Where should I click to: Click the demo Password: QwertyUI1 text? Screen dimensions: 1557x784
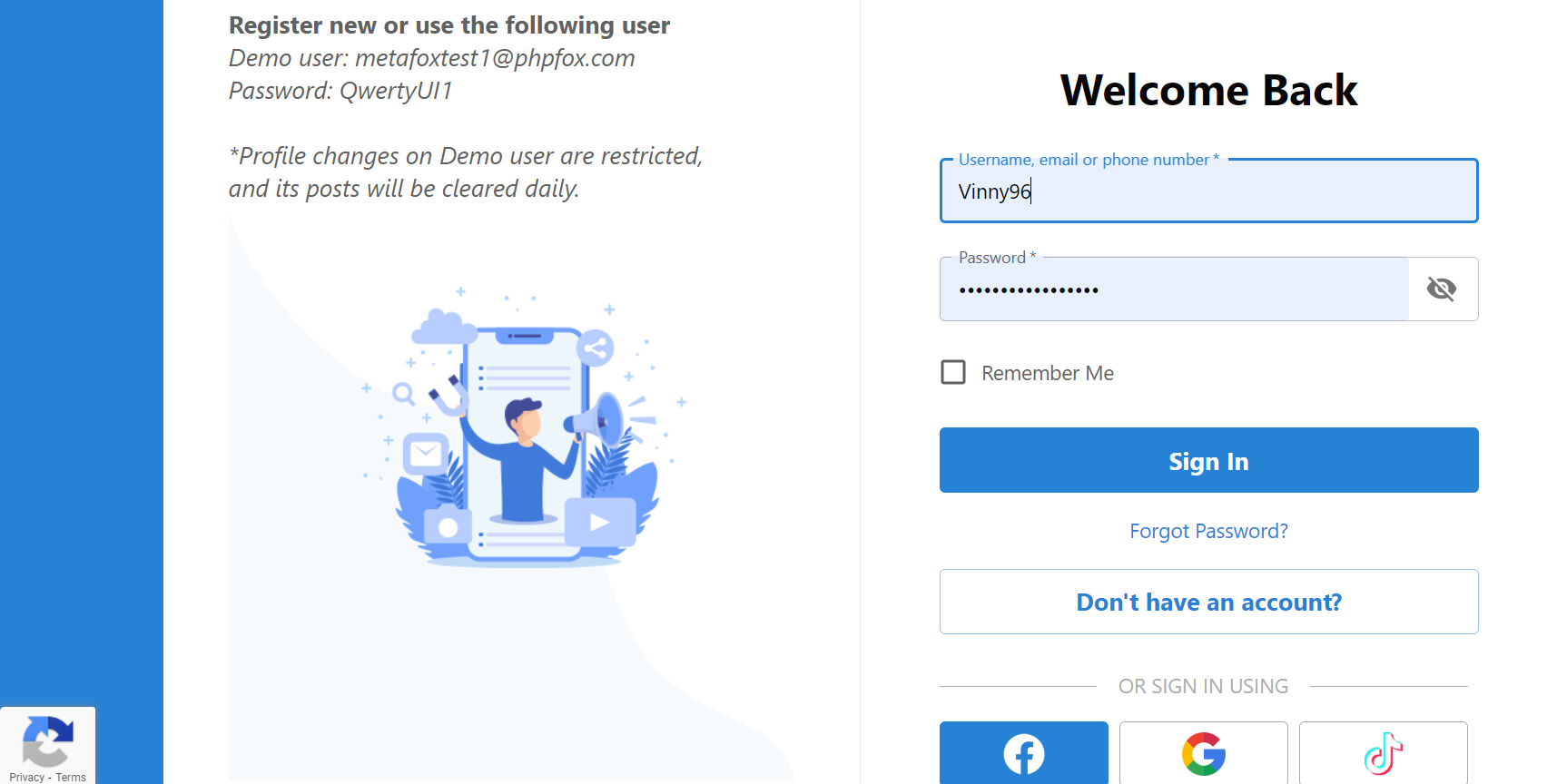click(340, 91)
